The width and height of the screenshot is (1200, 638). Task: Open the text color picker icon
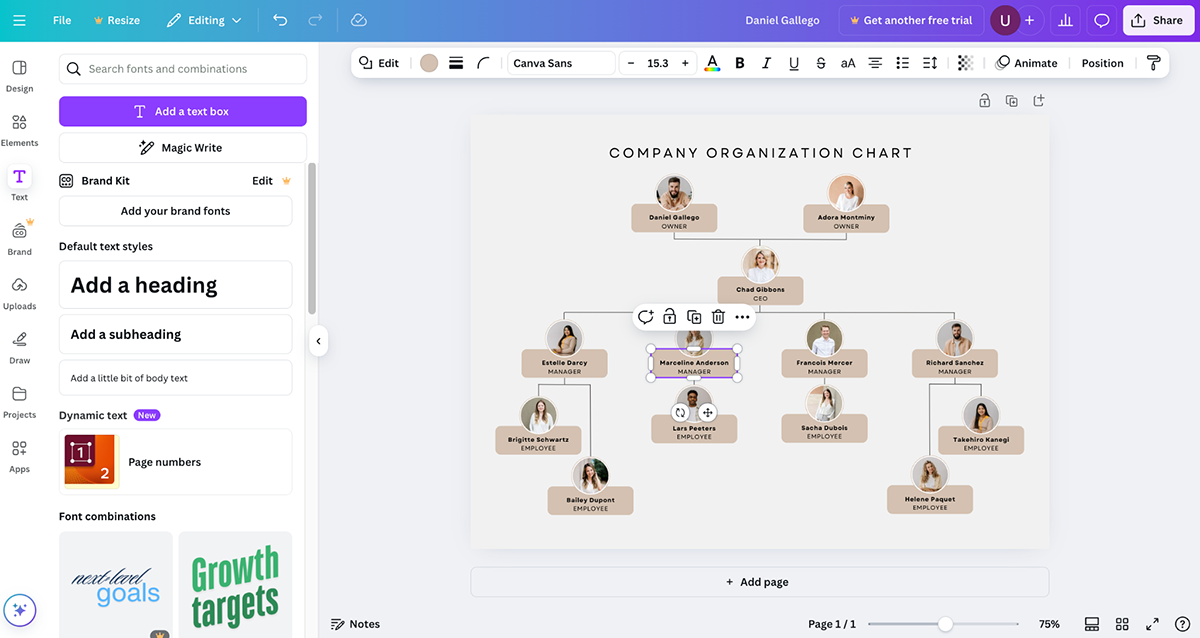coord(712,63)
